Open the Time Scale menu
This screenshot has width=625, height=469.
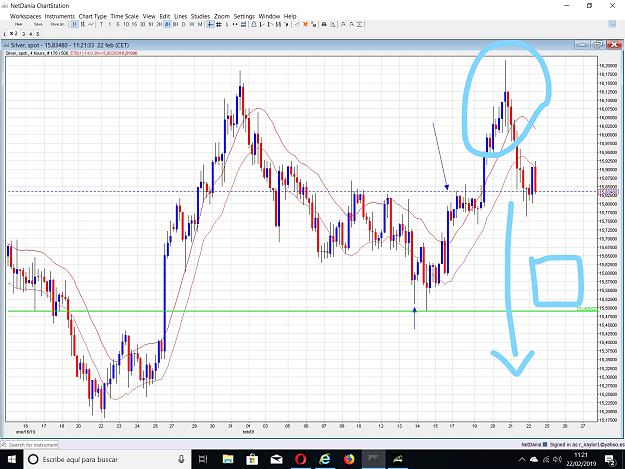click(124, 16)
